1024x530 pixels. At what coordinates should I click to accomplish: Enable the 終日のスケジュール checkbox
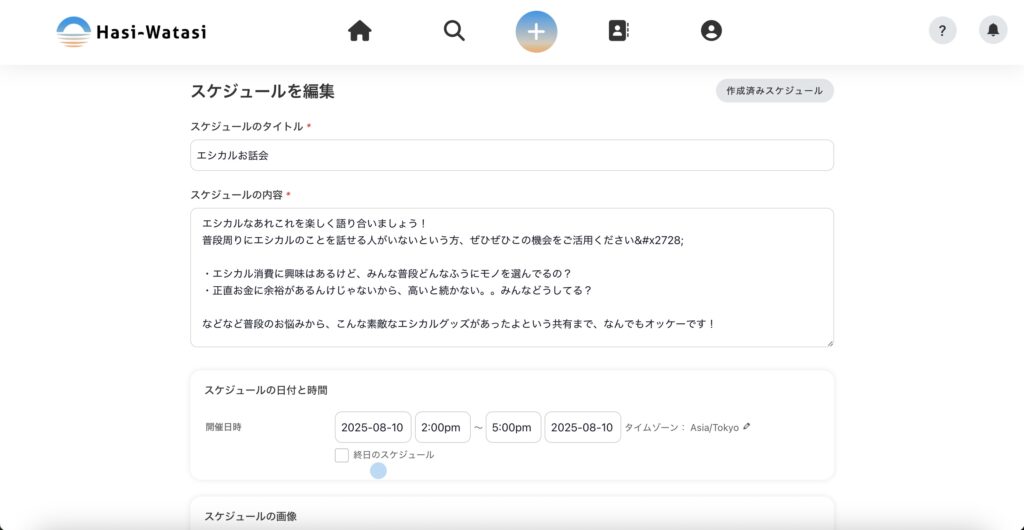click(x=343, y=455)
